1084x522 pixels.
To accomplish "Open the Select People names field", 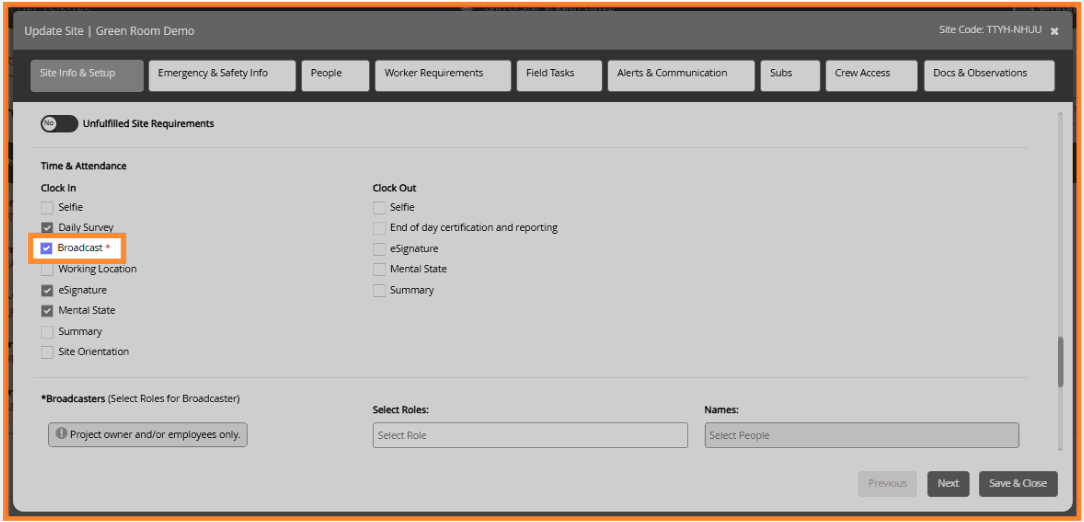I will point(861,436).
